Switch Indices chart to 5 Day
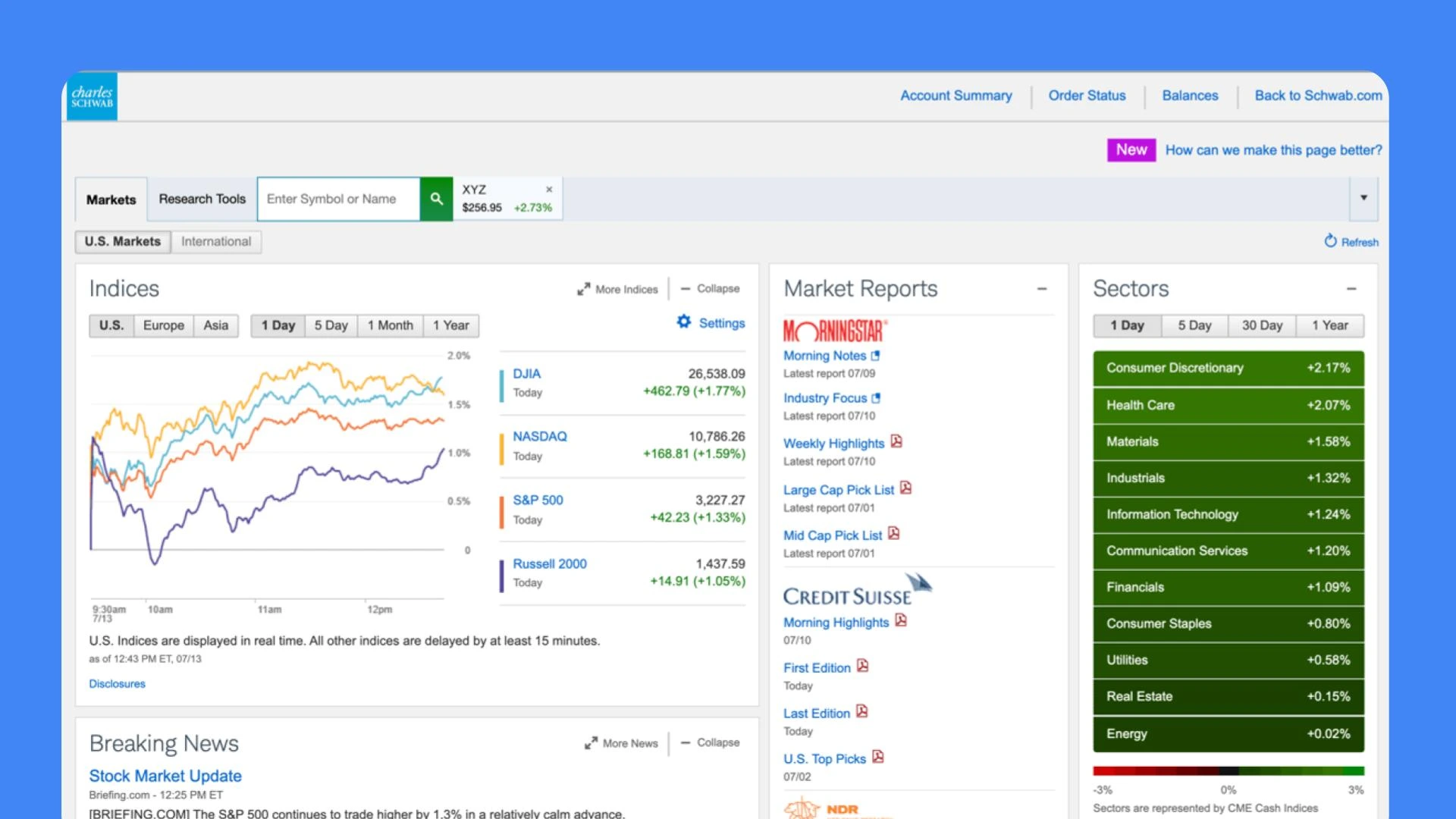The image size is (1456, 819). click(x=331, y=325)
